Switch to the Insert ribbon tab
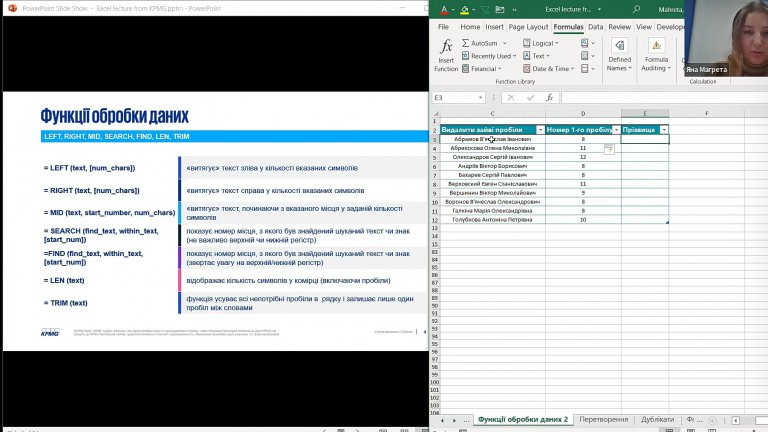This screenshot has height=432, width=768. (x=494, y=27)
